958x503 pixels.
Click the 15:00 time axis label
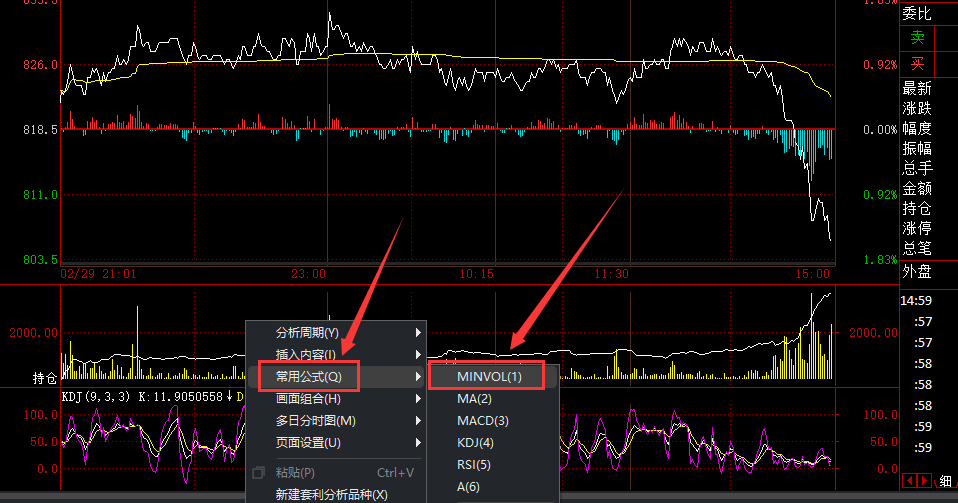[813, 274]
